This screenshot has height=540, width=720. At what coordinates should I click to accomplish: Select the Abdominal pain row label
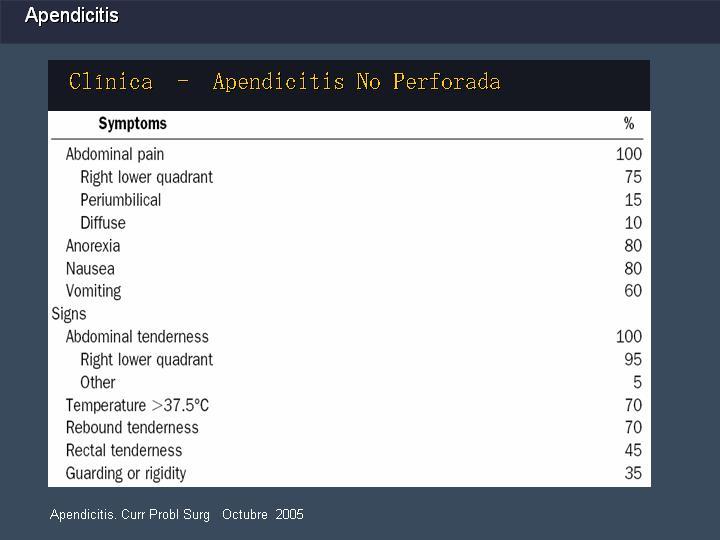[115, 154]
